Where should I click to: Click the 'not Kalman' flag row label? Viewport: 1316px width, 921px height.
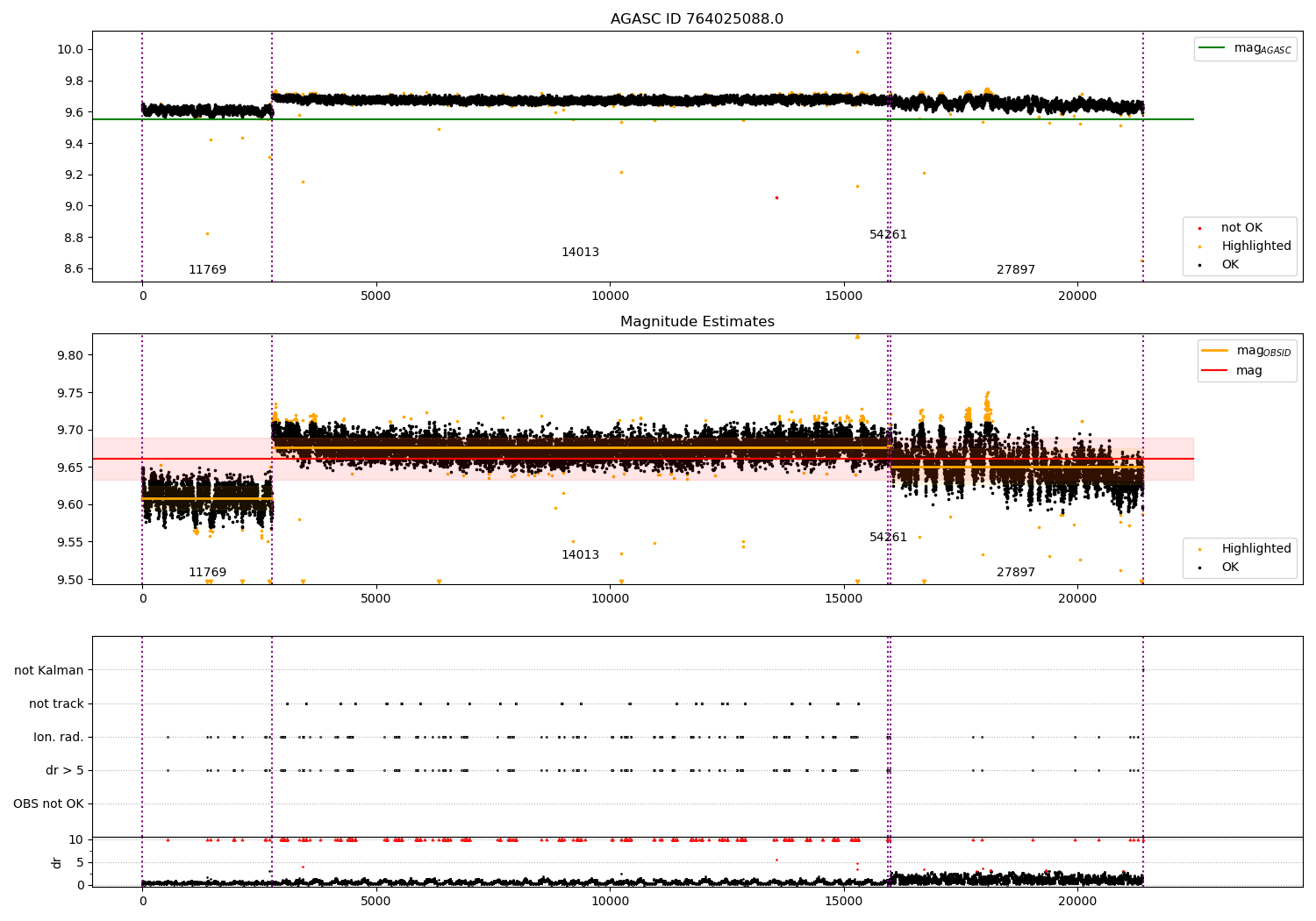[x=49, y=670]
